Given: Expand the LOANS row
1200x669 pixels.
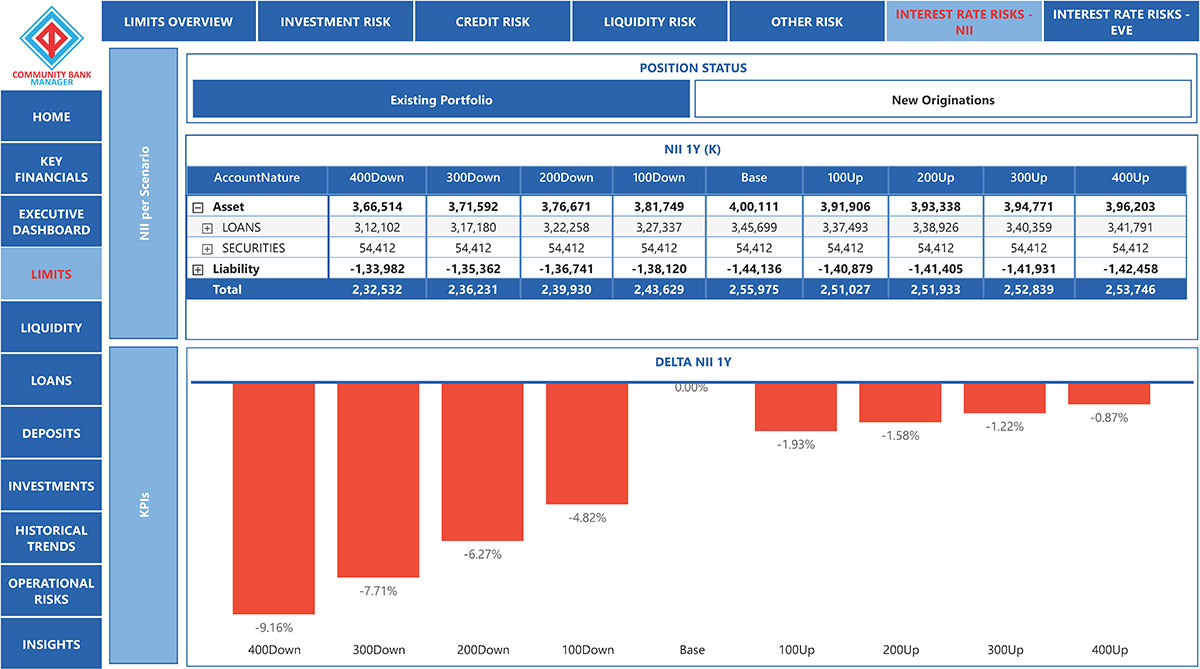Looking at the screenshot, I should 207,228.
